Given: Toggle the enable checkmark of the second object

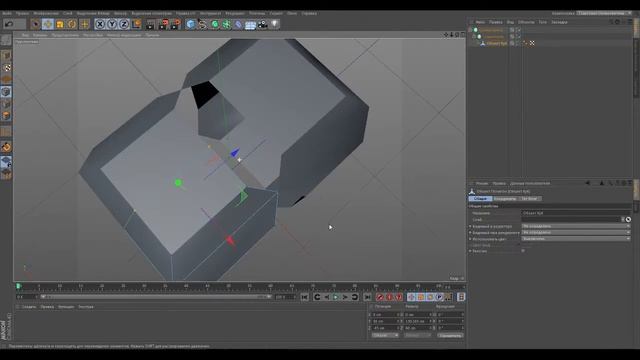Looking at the screenshot, I should 518,36.
